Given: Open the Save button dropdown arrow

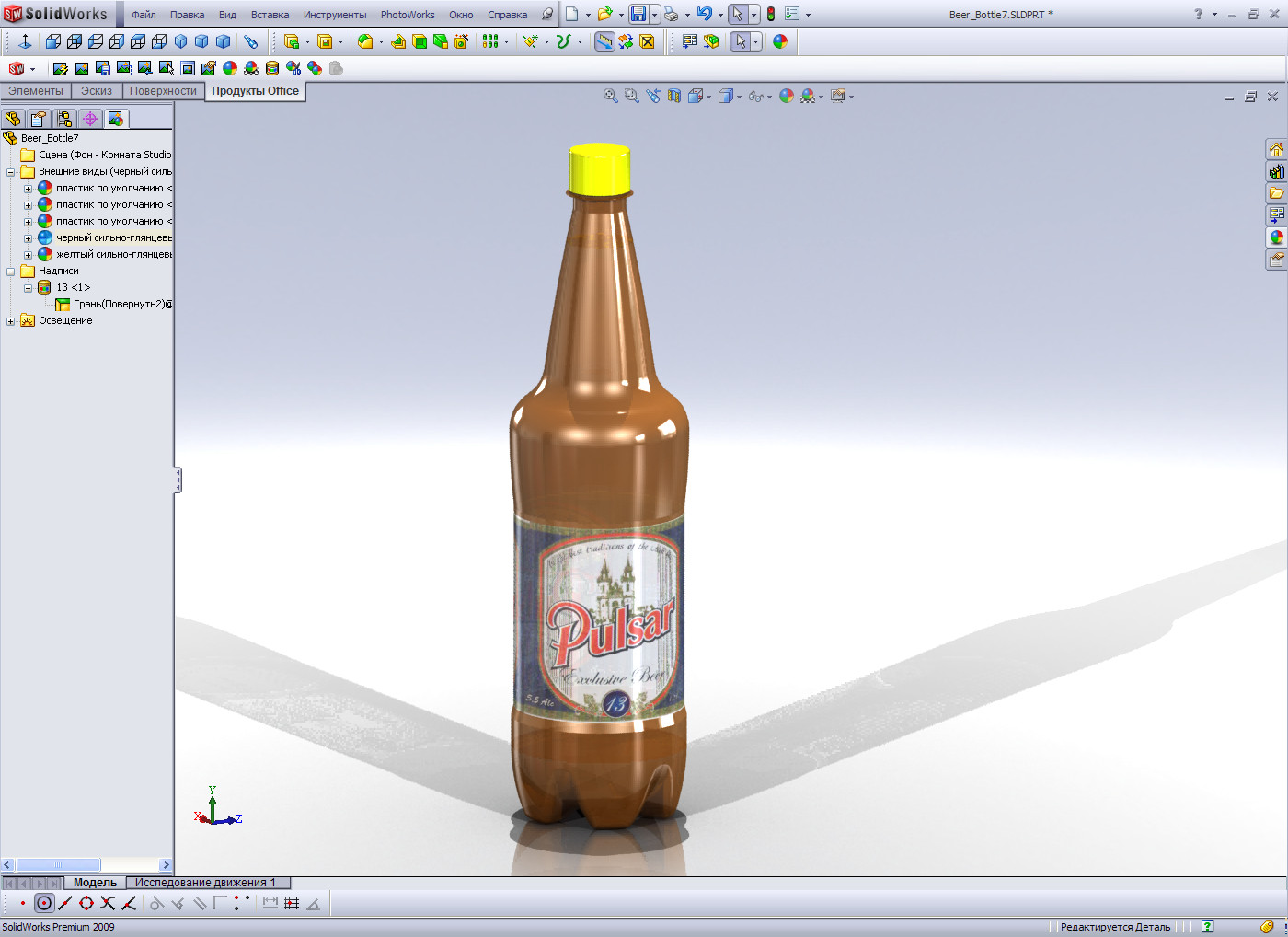Looking at the screenshot, I should 654,15.
